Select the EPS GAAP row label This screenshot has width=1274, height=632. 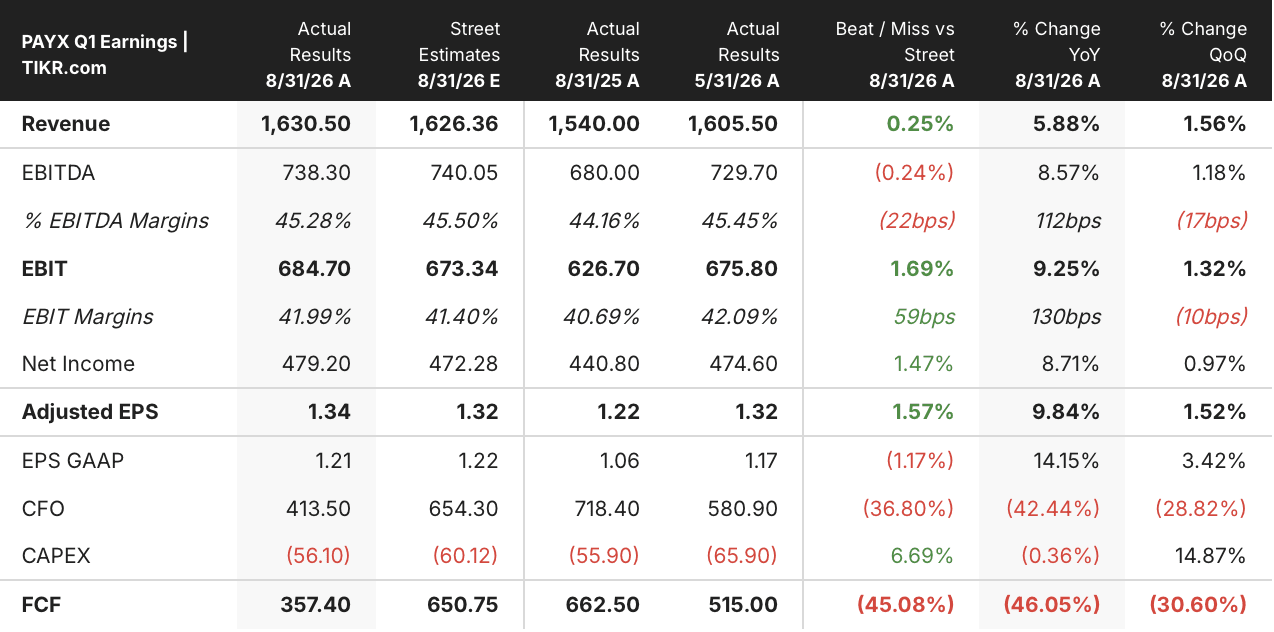tap(73, 461)
